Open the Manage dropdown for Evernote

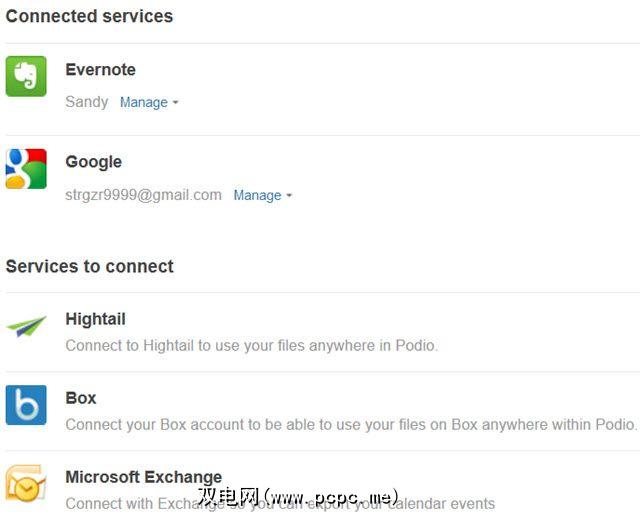click(x=144, y=102)
